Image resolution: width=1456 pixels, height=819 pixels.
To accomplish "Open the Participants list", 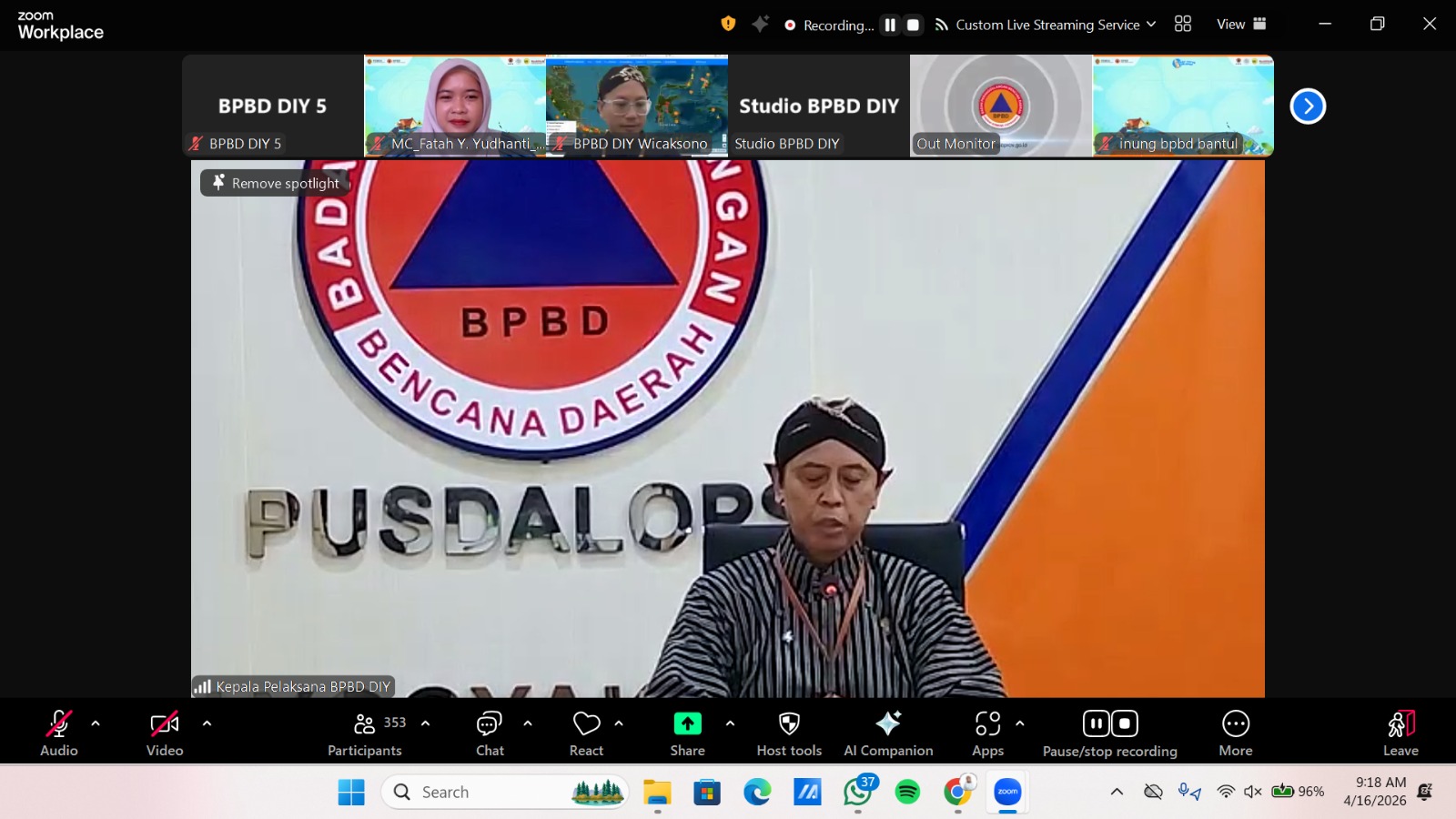I will [x=365, y=733].
